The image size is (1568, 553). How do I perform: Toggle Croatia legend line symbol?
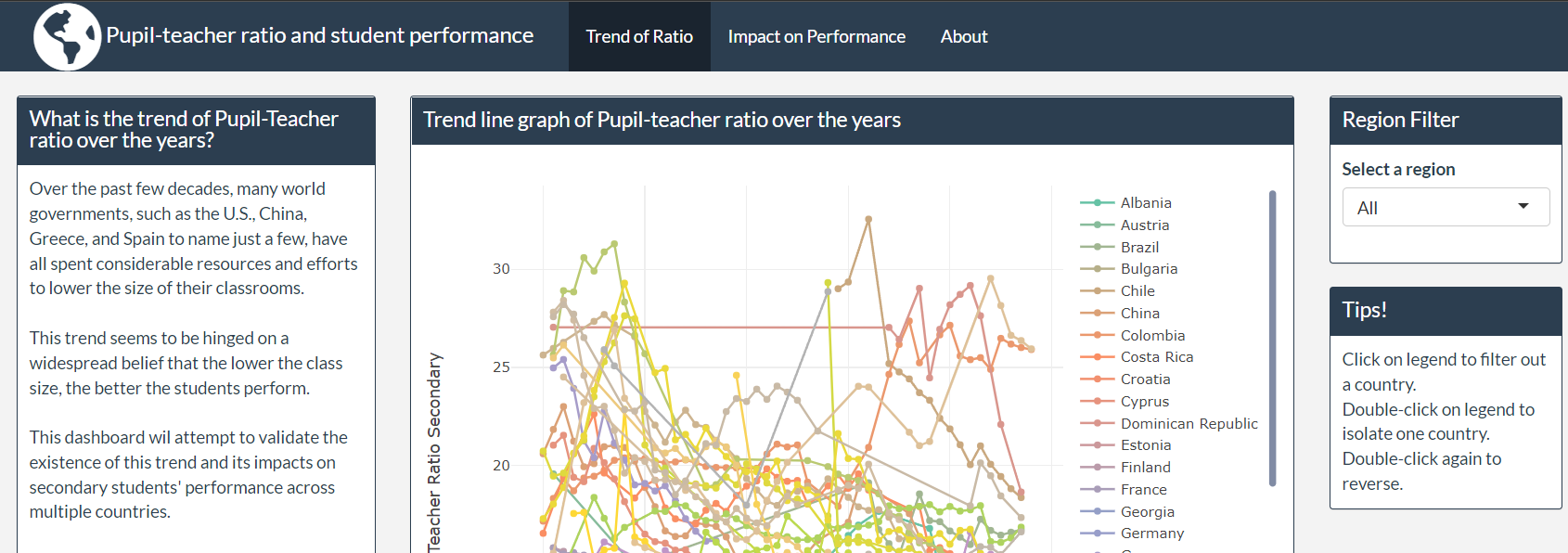pos(1098,379)
